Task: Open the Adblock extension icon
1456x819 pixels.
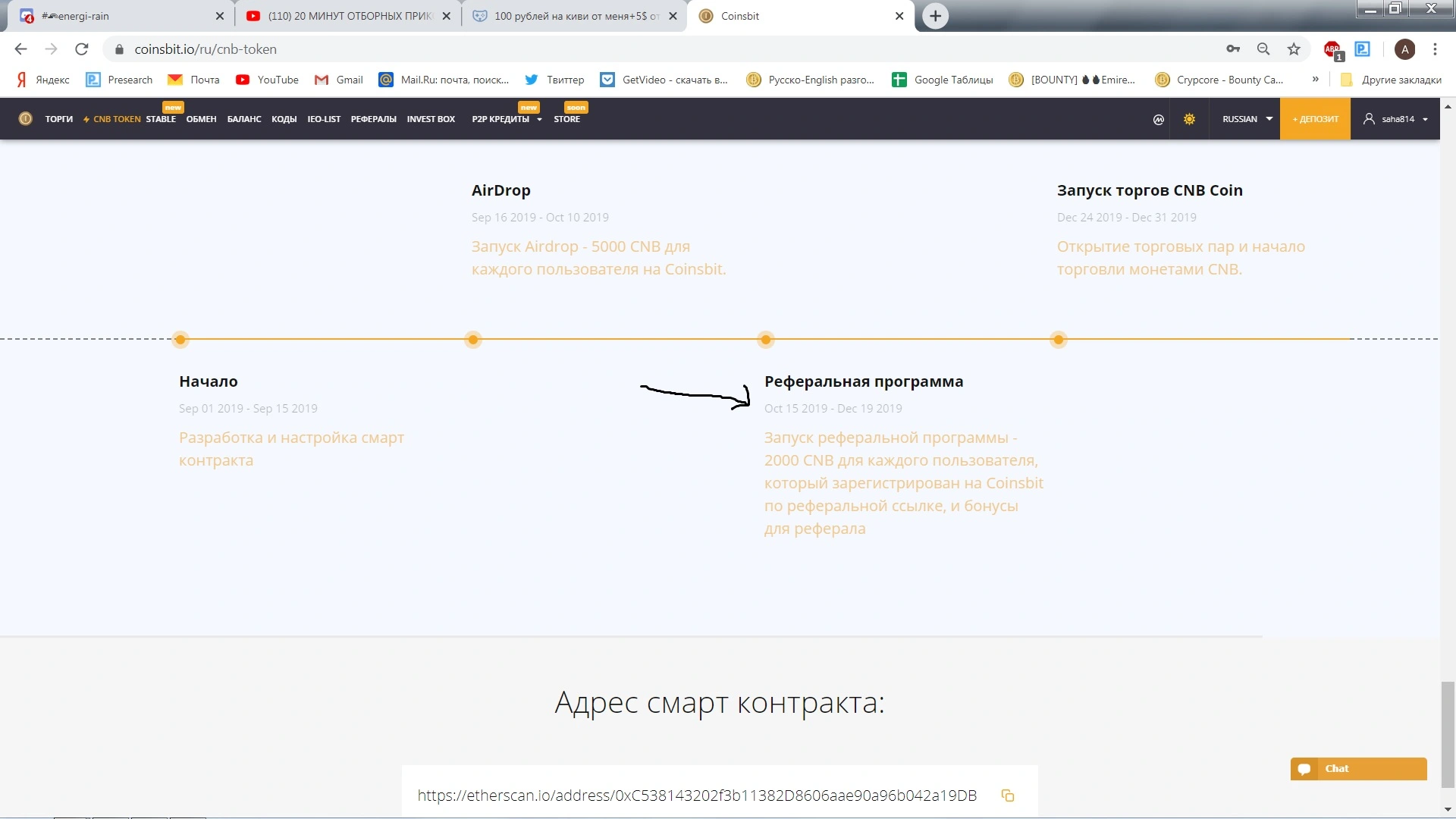Action: click(x=1332, y=50)
